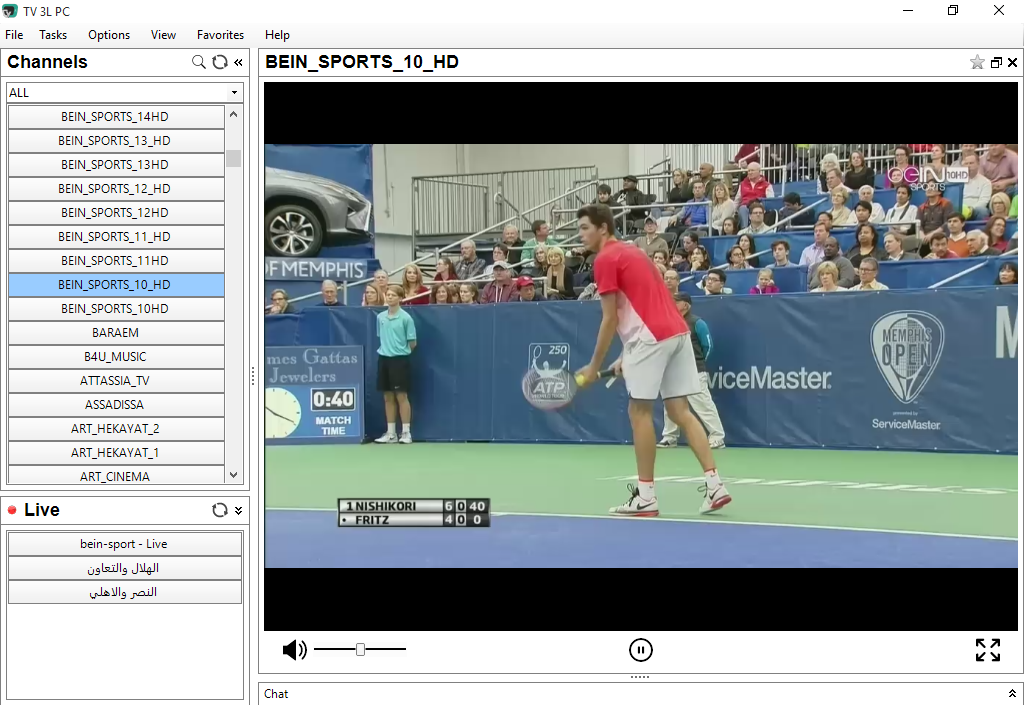Open the channel search magnifier icon

click(199, 62)
